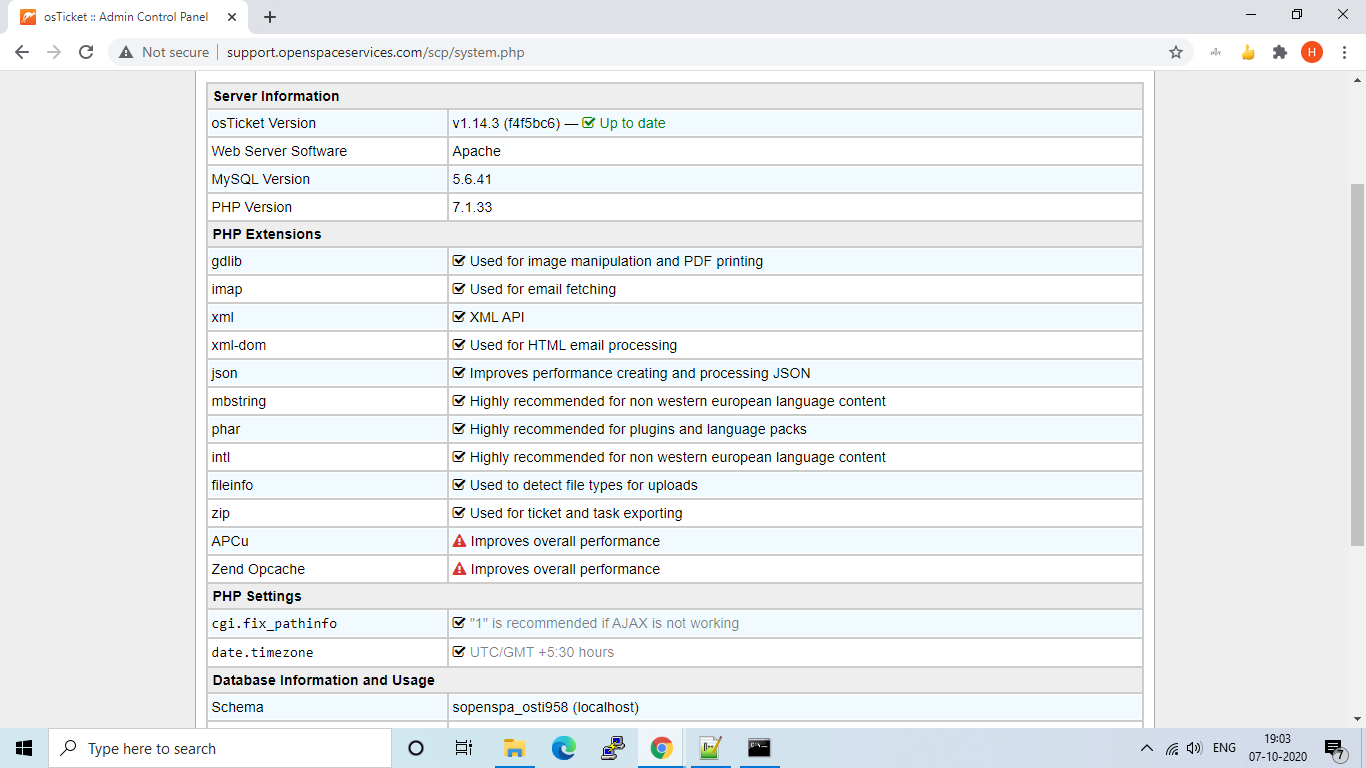Click the check icon for cgi.fix_pathinfo
The image size is (1366, 768).
point(459,623)
